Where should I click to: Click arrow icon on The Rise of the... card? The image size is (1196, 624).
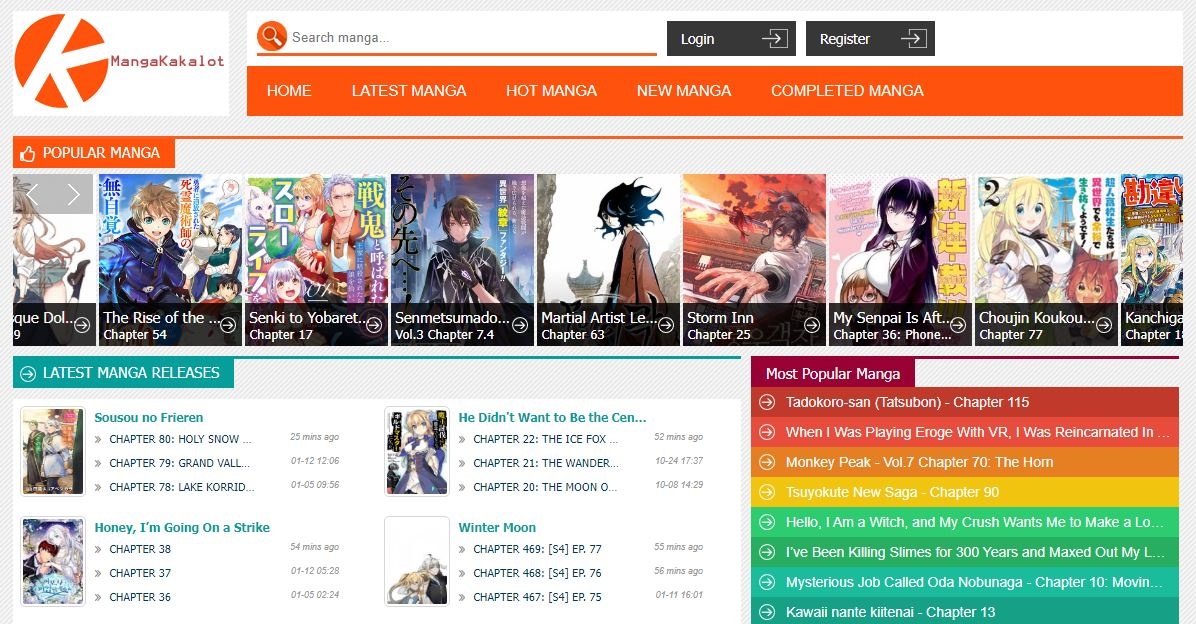tap(228, 325)
